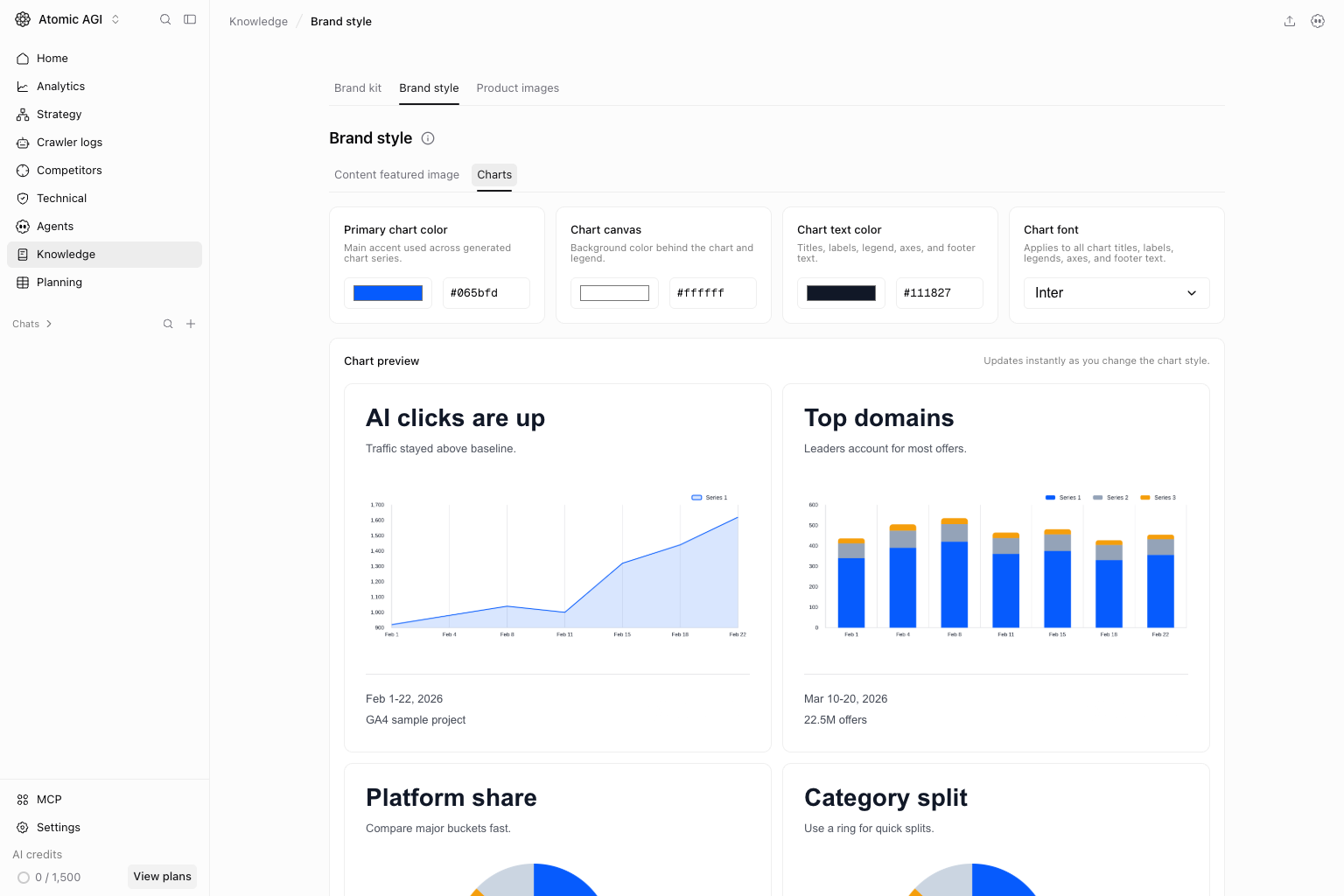
Task: Open the Chart font Inter dropdown
Action: click(x=1116, y=293)
